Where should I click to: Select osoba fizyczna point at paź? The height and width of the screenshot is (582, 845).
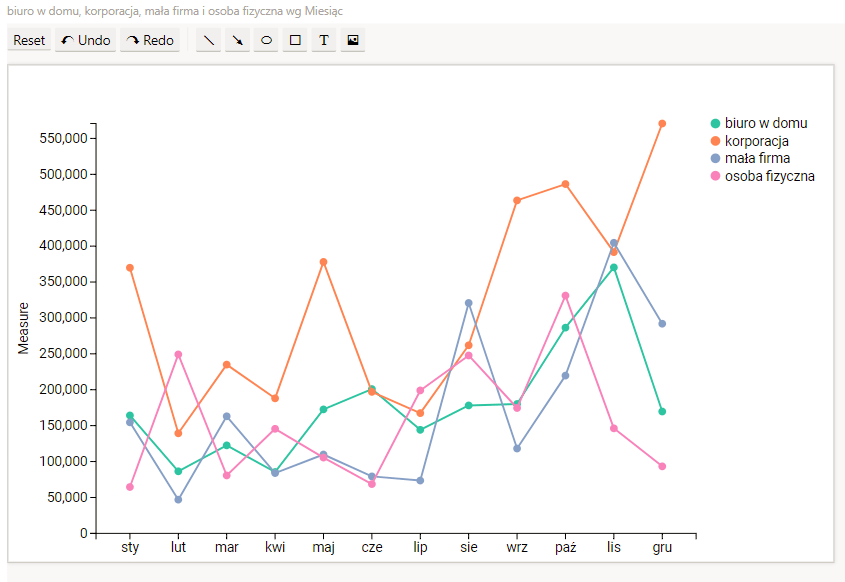coord(565,296)
